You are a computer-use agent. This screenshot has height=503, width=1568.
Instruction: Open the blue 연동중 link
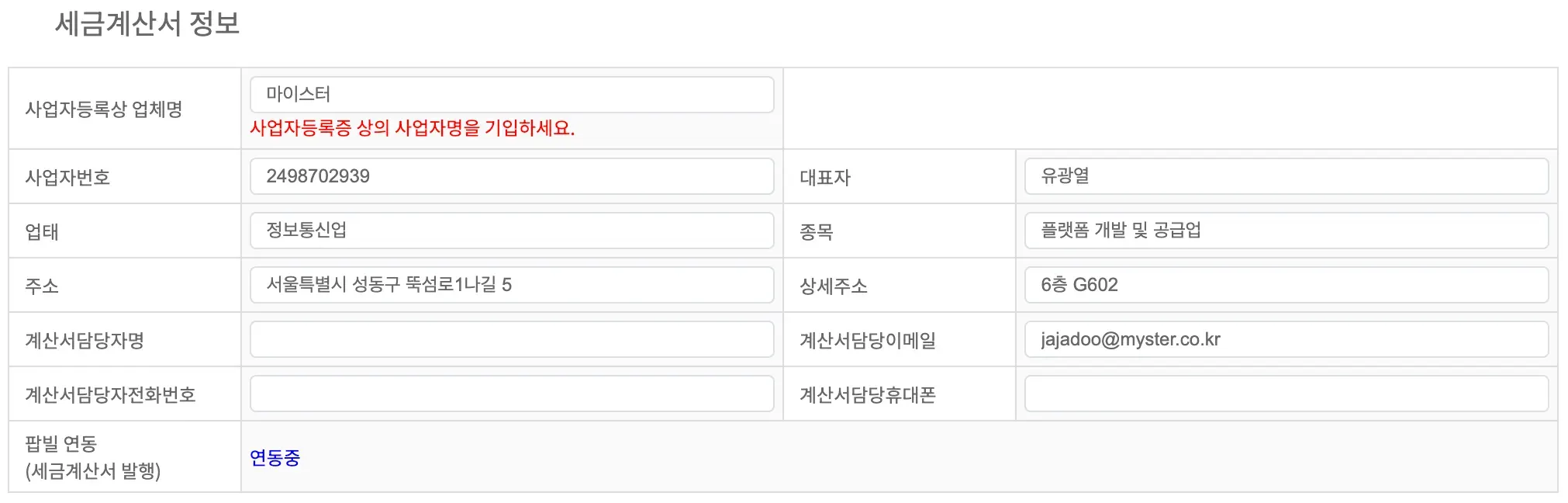click(x=275, y=458)
